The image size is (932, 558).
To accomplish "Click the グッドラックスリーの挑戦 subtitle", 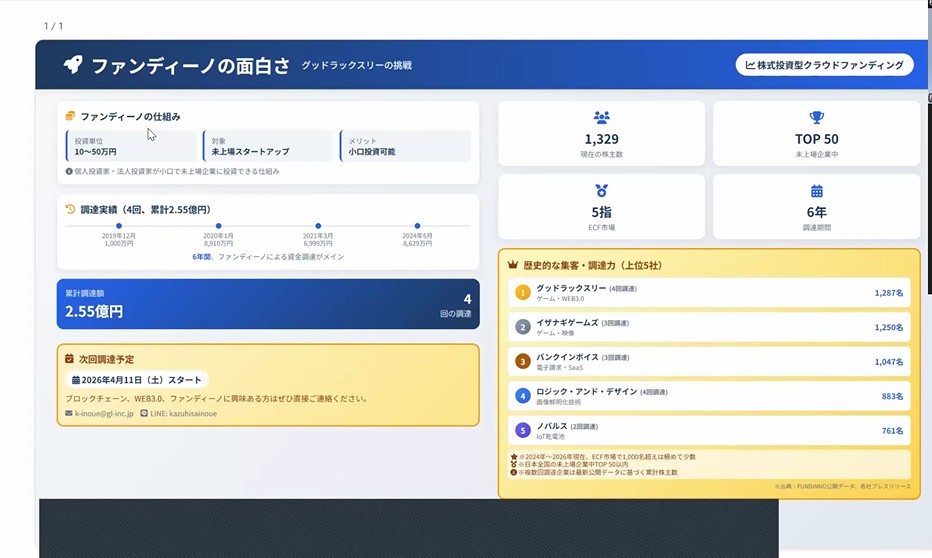I will [357, 65].
